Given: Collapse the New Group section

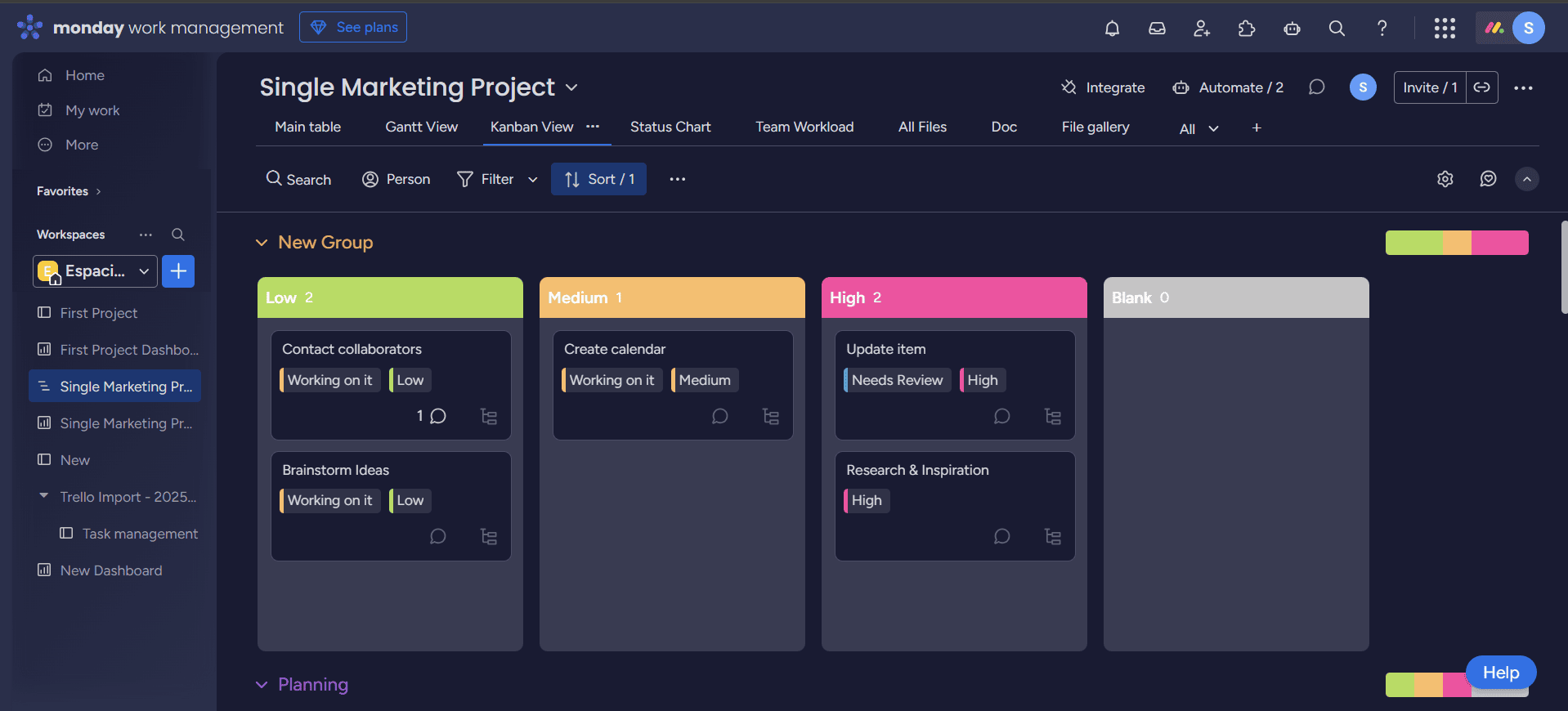Looking at the screenshot, I should (262, 243).
